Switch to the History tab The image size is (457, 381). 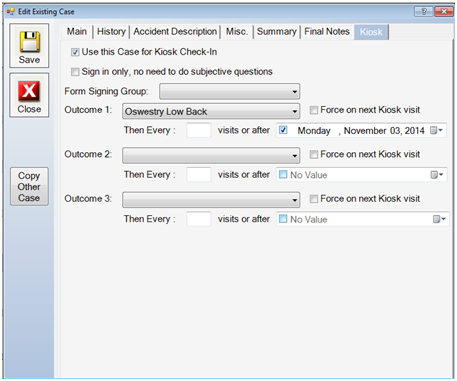[111, 32]
